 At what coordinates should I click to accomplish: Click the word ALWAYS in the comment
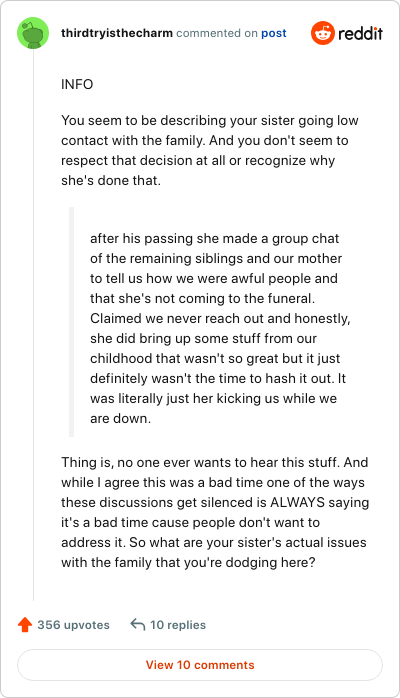pyautogui.click(x=298, y=502)
